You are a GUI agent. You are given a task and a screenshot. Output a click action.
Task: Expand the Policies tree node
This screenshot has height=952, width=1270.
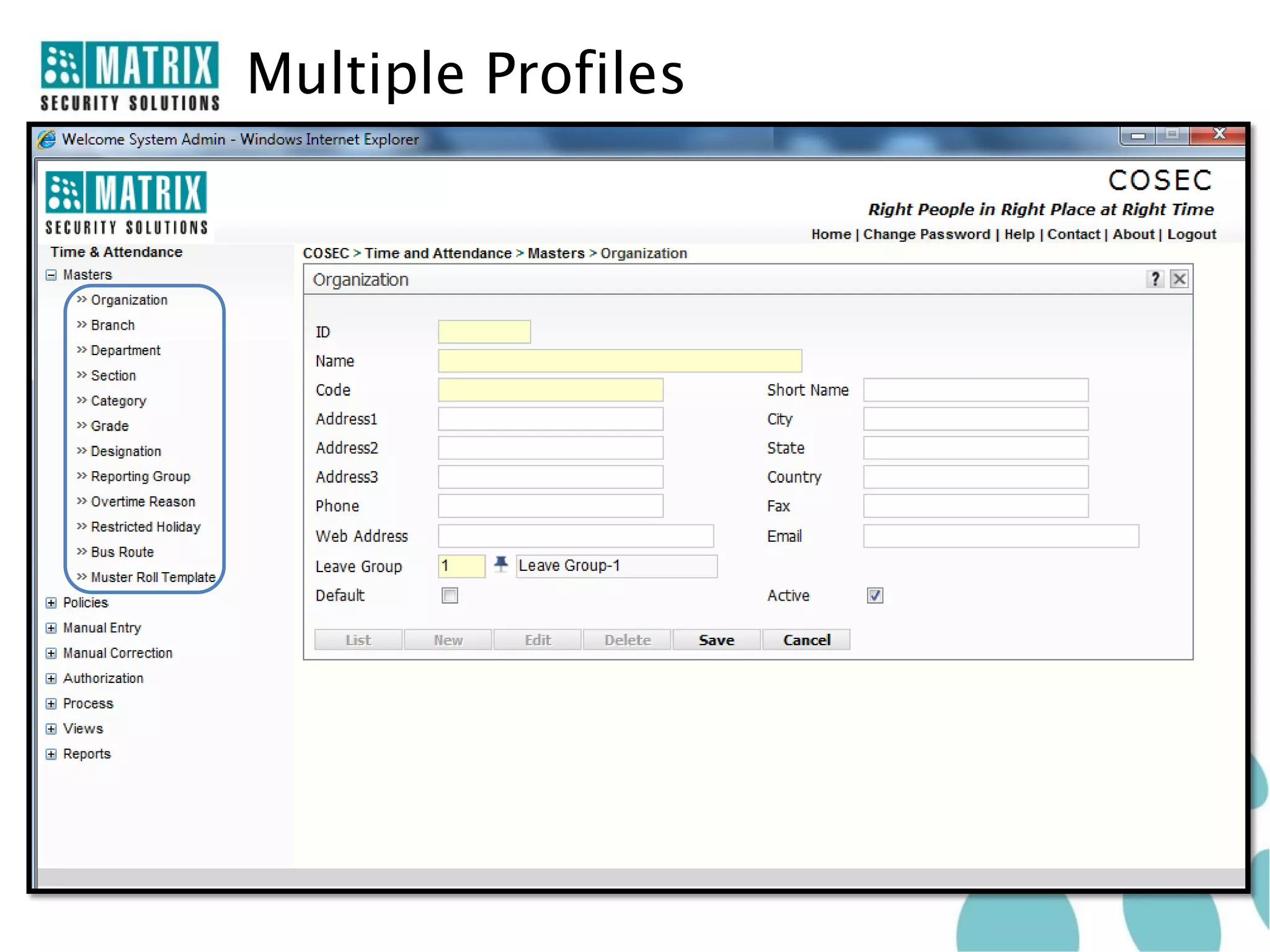[51, 602]
